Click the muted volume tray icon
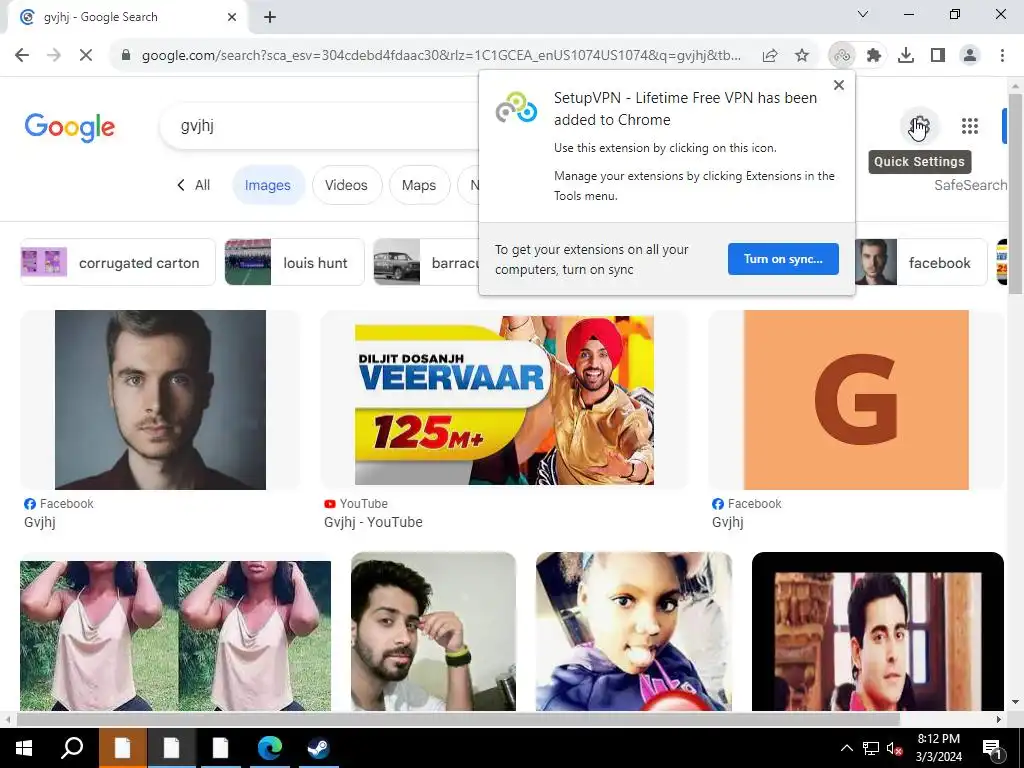This screenshot has height=768, width=1024. (895, 748)
